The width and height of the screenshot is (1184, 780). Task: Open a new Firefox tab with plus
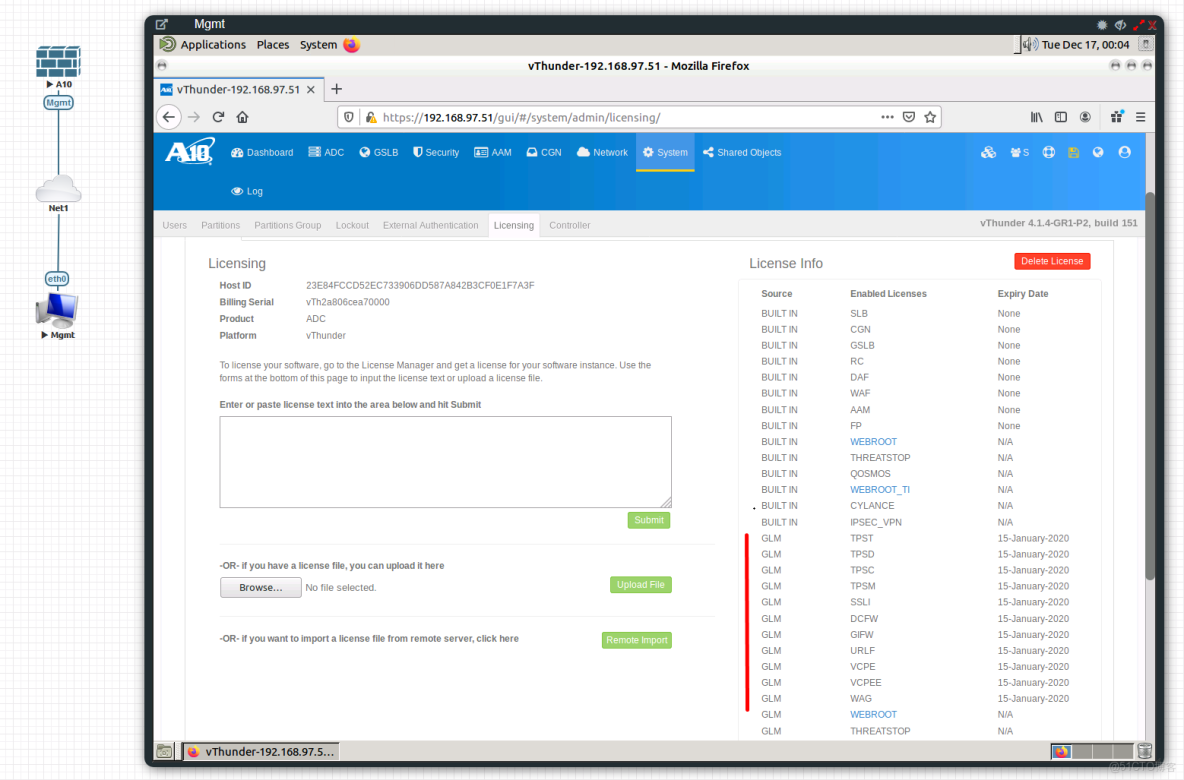[337, 89]
